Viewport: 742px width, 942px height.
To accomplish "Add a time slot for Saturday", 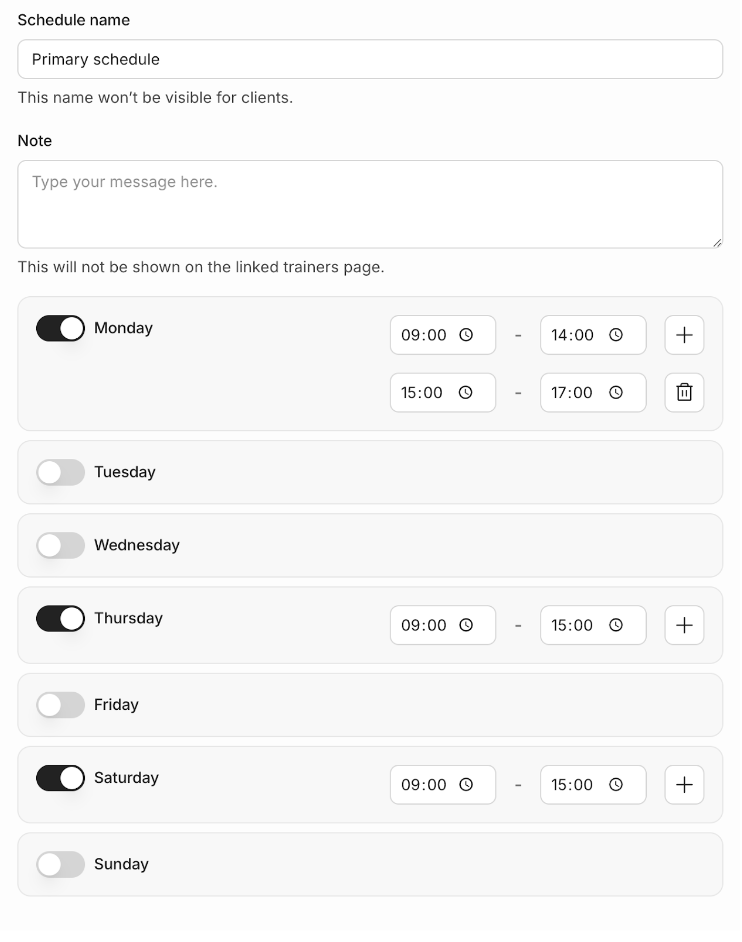I will [684, 785].
